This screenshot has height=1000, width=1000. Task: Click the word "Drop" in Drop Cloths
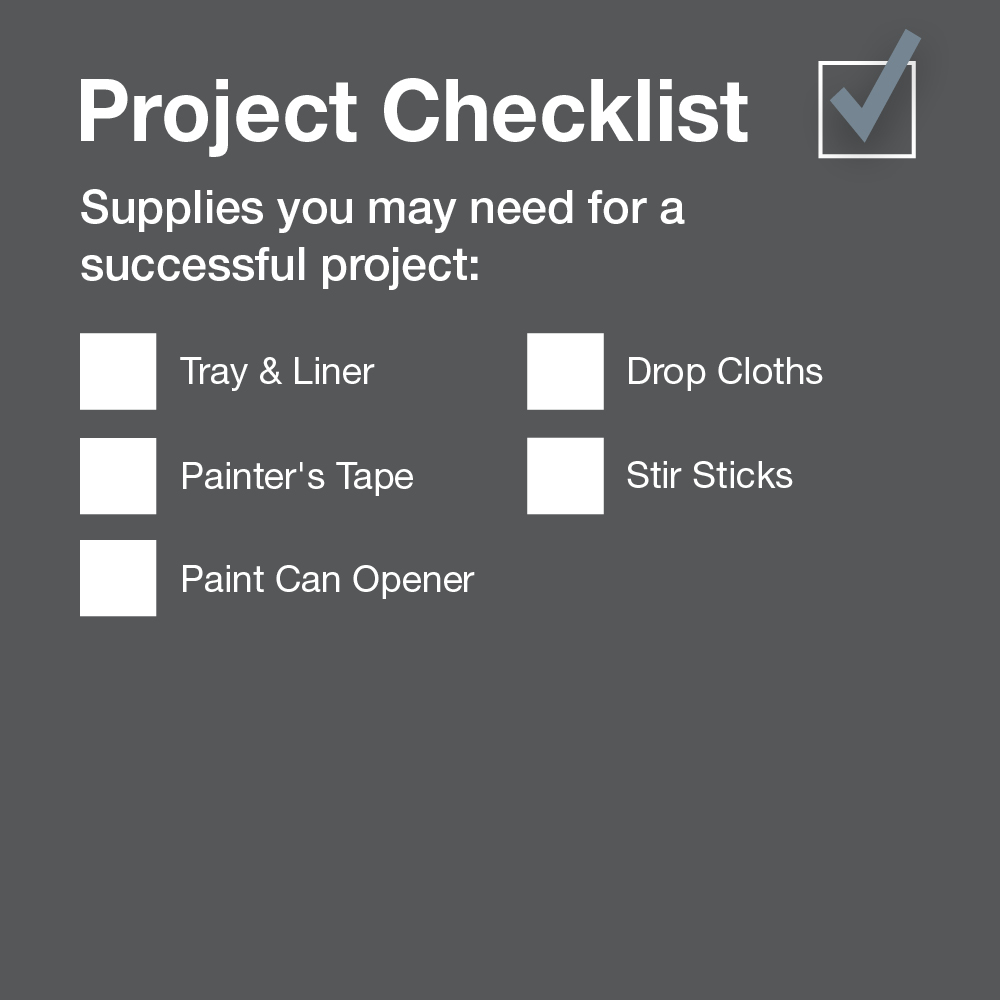point(663,373)
